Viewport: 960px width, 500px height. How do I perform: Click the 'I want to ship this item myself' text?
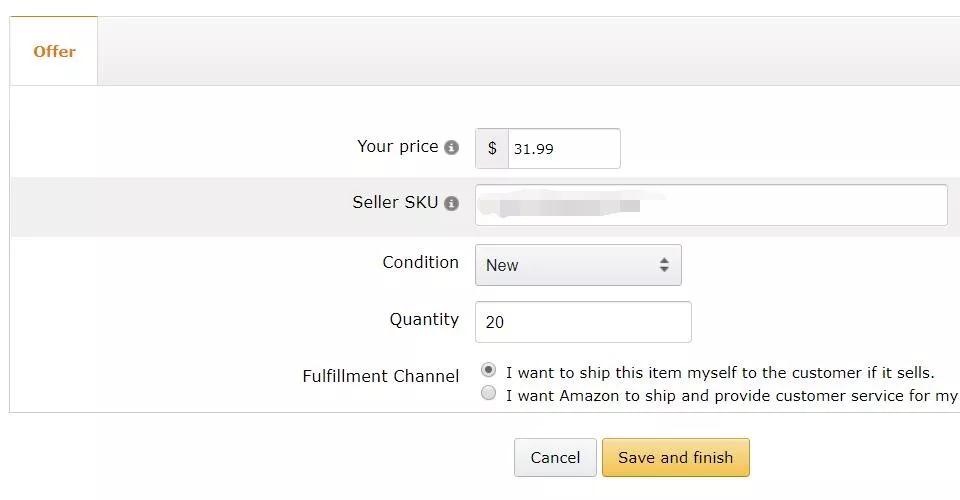pos(720,372)
